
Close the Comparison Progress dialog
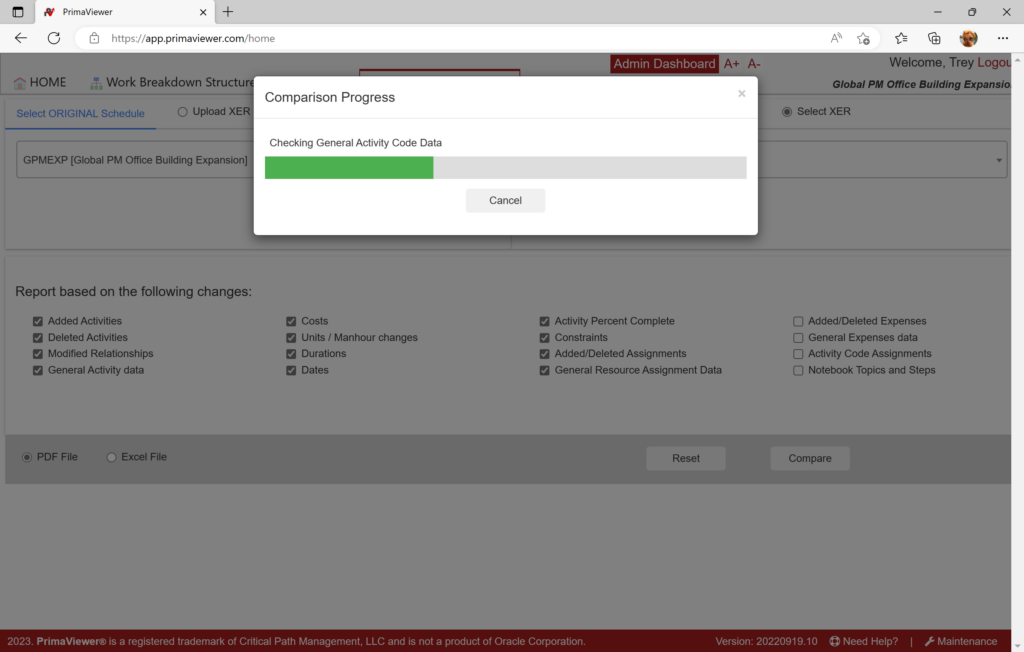(741, 94)
